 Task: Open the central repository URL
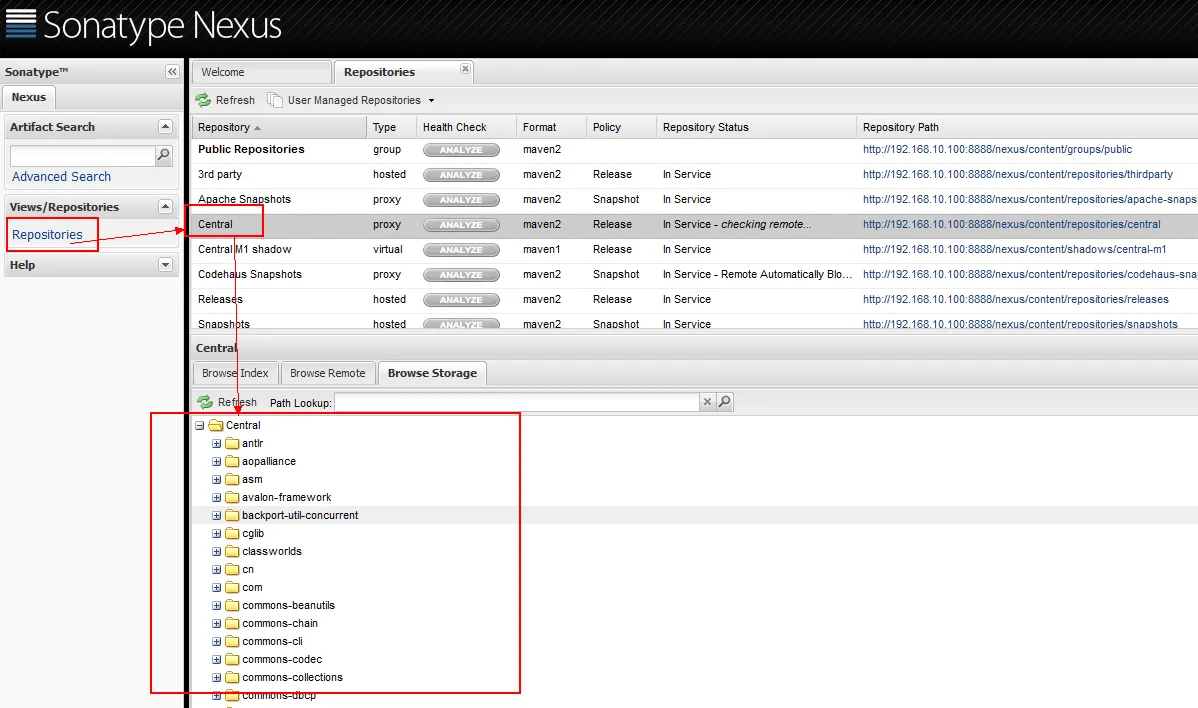[x=1012, y=225]
